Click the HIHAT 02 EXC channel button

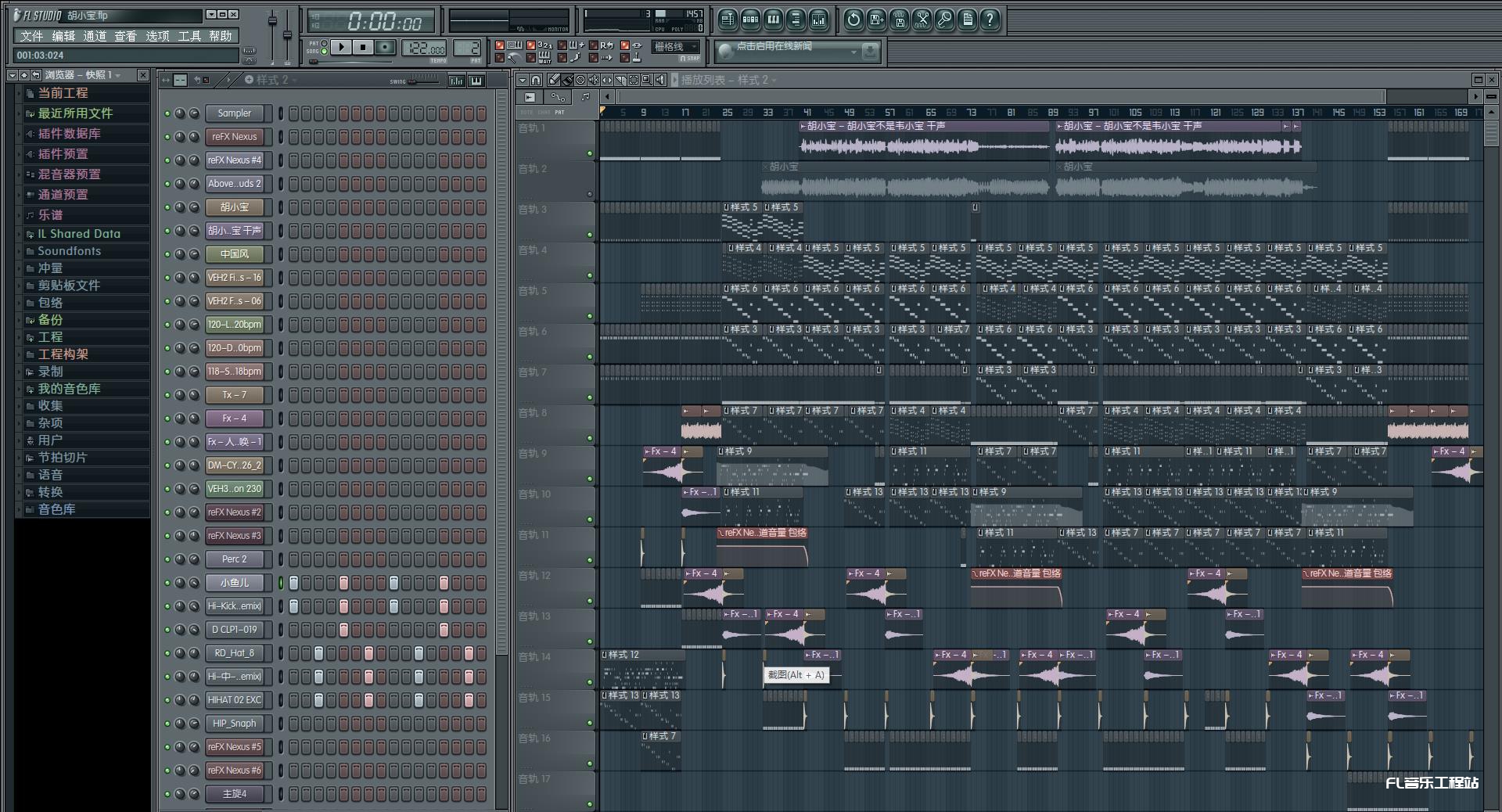pos(235,700)
